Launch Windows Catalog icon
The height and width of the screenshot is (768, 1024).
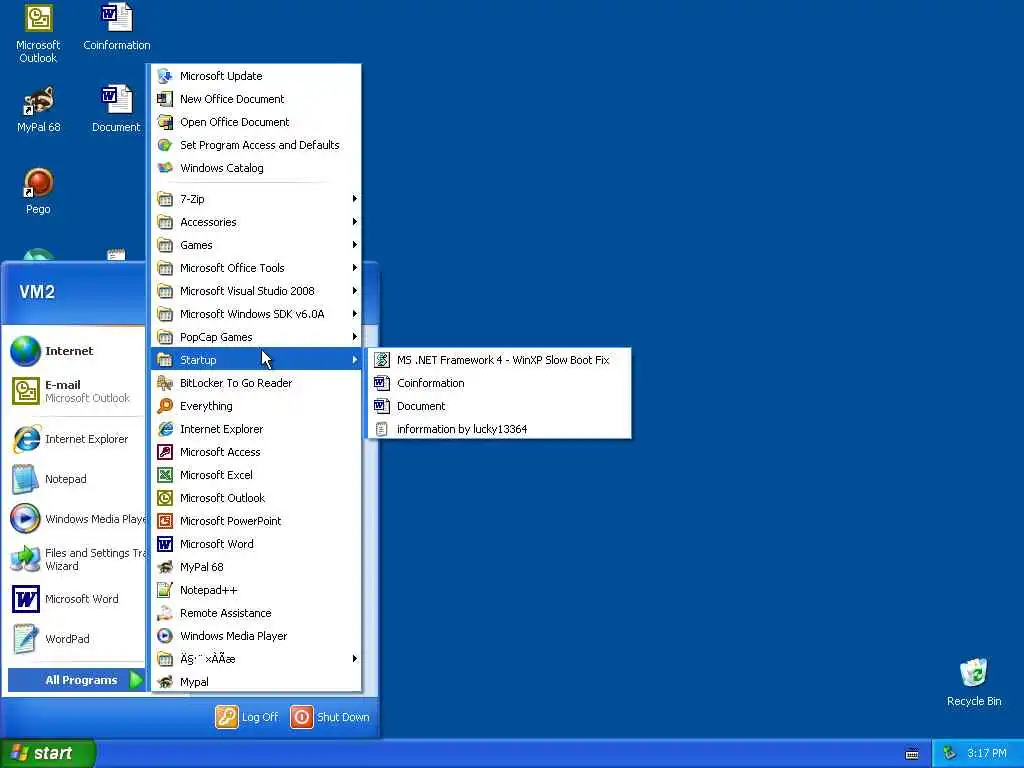point(165,168)
